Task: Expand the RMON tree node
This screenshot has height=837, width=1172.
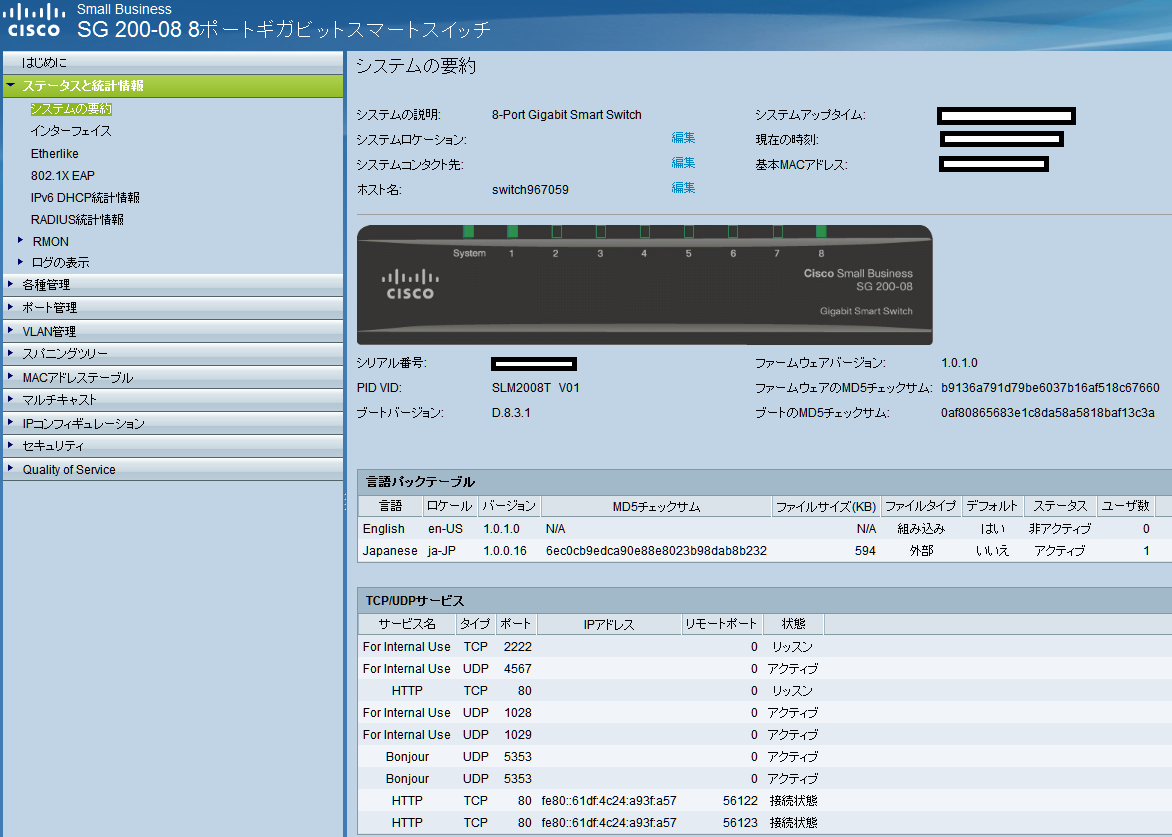Action: [20, 241]
